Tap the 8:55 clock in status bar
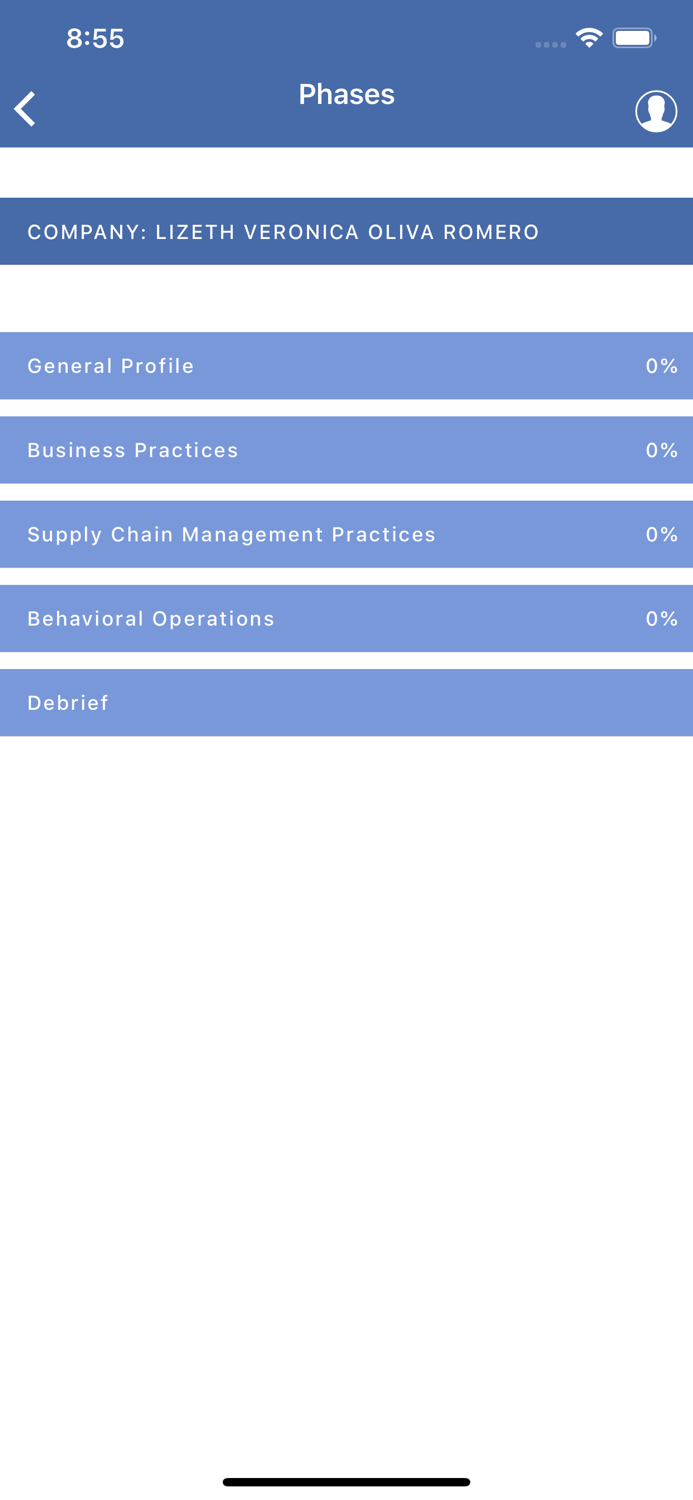This screenshot has height=1500, width=693. [x=95, y=39]
